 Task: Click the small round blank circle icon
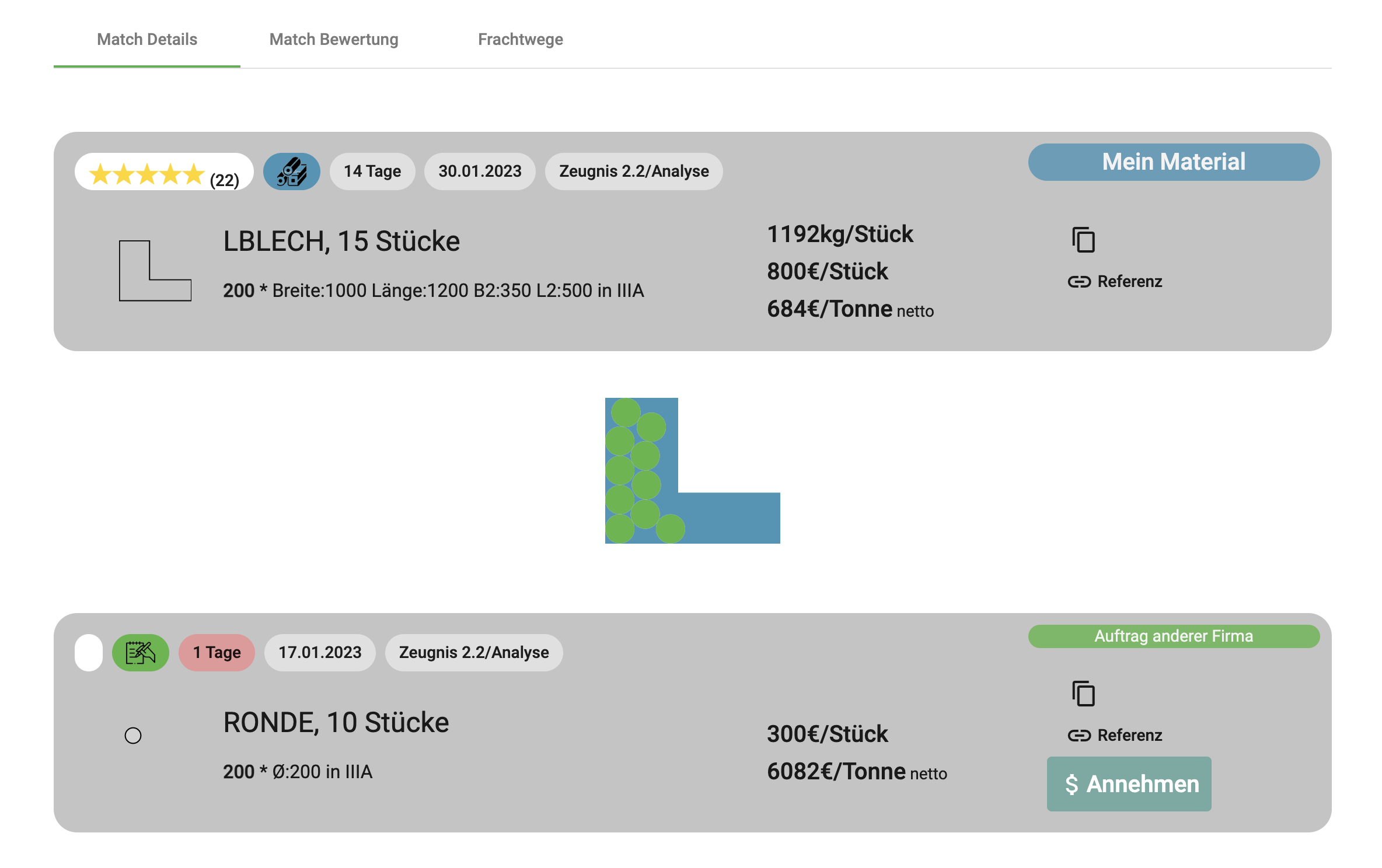[x=133, y=736]
